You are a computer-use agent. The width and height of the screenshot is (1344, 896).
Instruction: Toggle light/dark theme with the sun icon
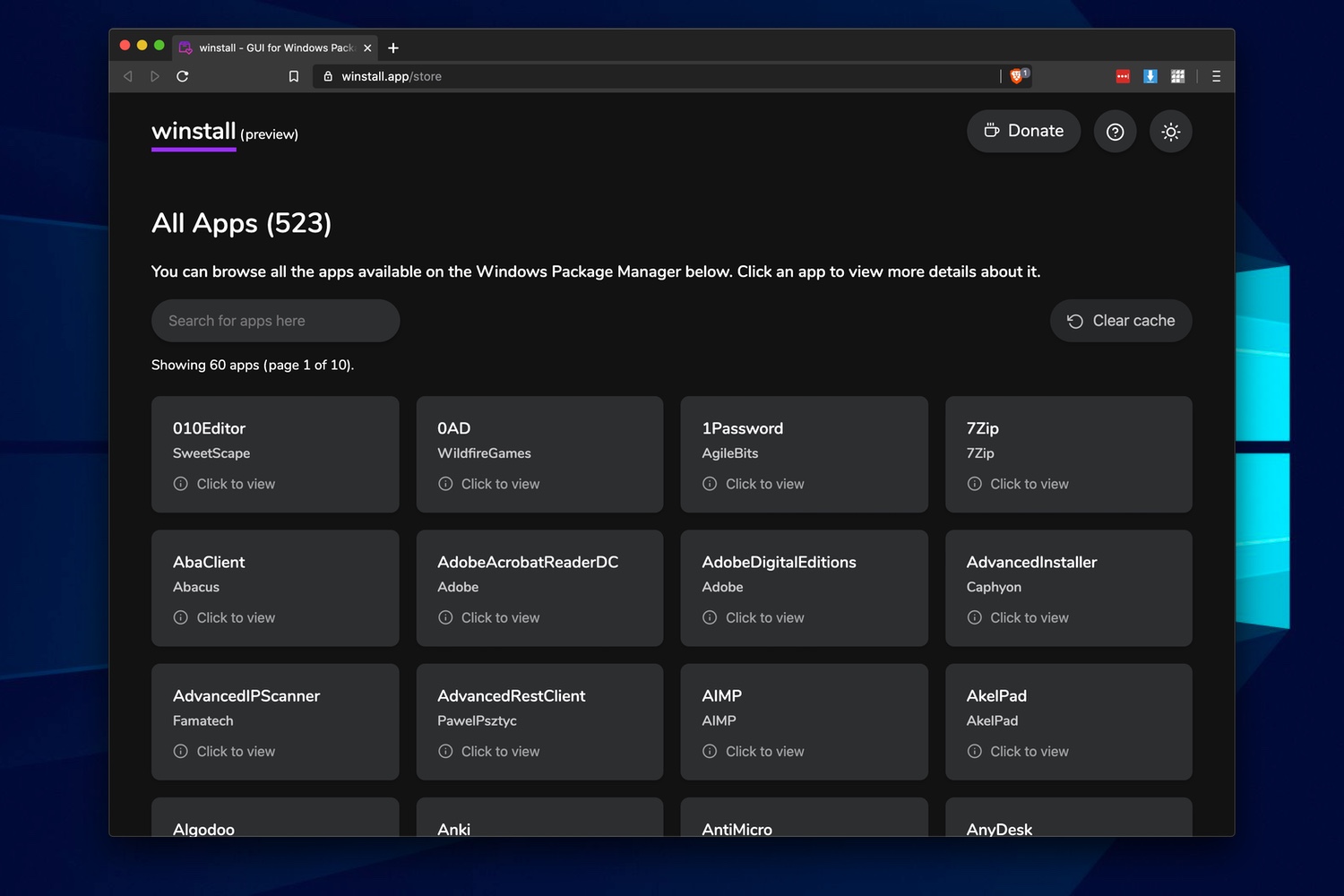(x=1170, y=131)
